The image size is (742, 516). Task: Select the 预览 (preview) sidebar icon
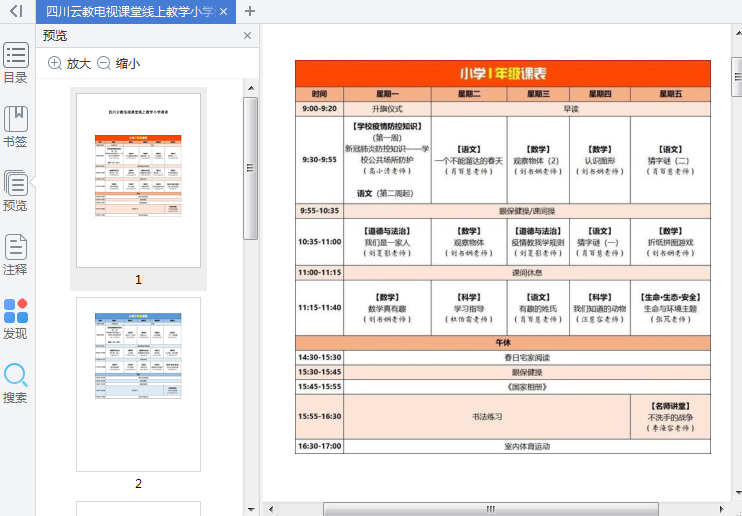16,190
